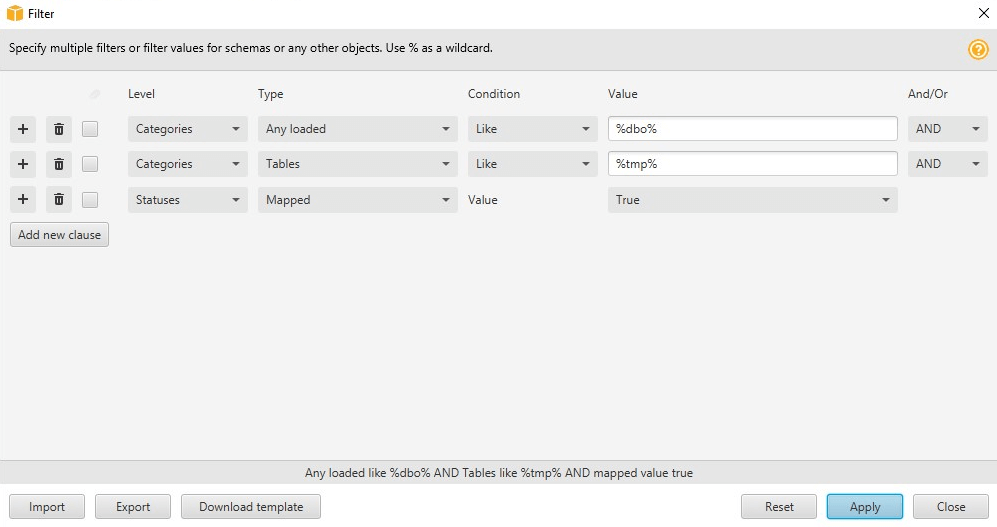Expand the Level dropdown showing Statuses
The height and width of the screenshot is (527, 997).
click(187, 200)
